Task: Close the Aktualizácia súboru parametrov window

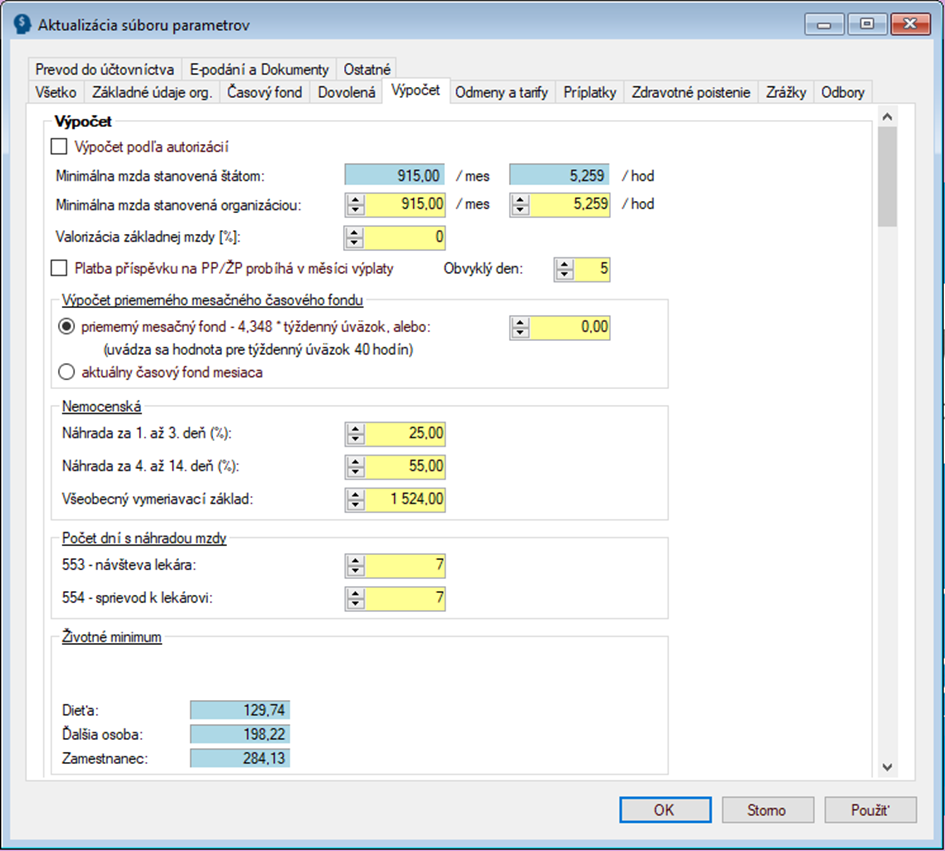Action: [911, 24]
